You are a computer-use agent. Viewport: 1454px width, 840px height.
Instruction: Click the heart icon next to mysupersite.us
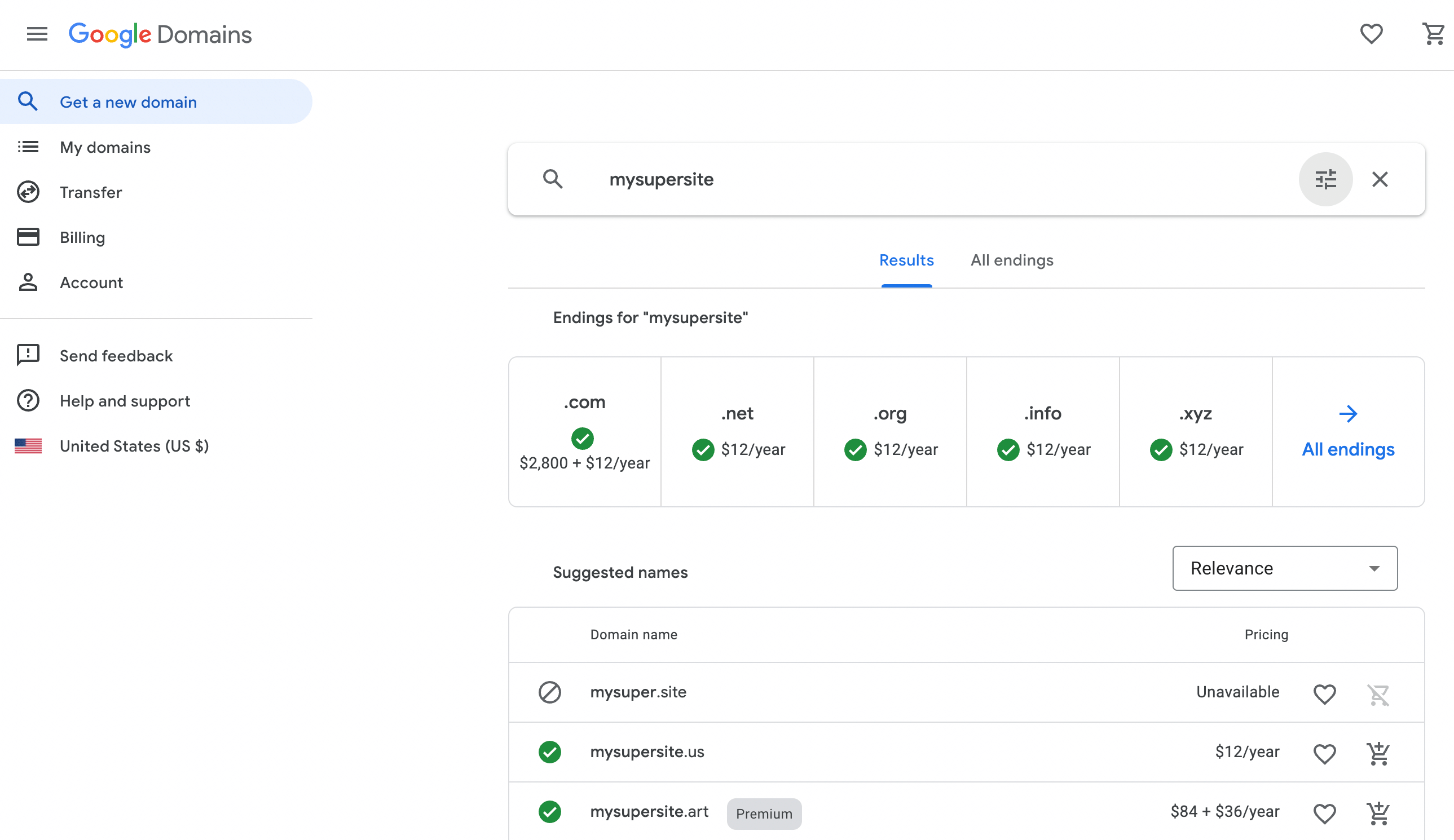pos(1326,753)
